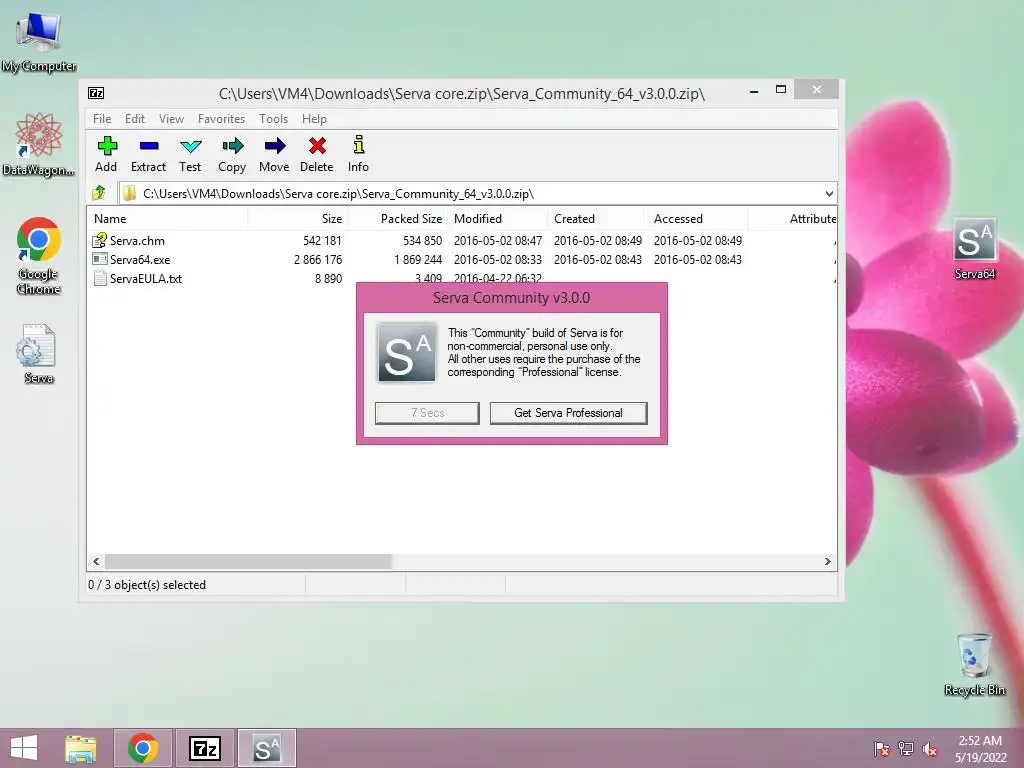Click the Test toolbar icon
Viewport: 1024px width, 768px height.
pyautogui.click(x=191, y=146)
